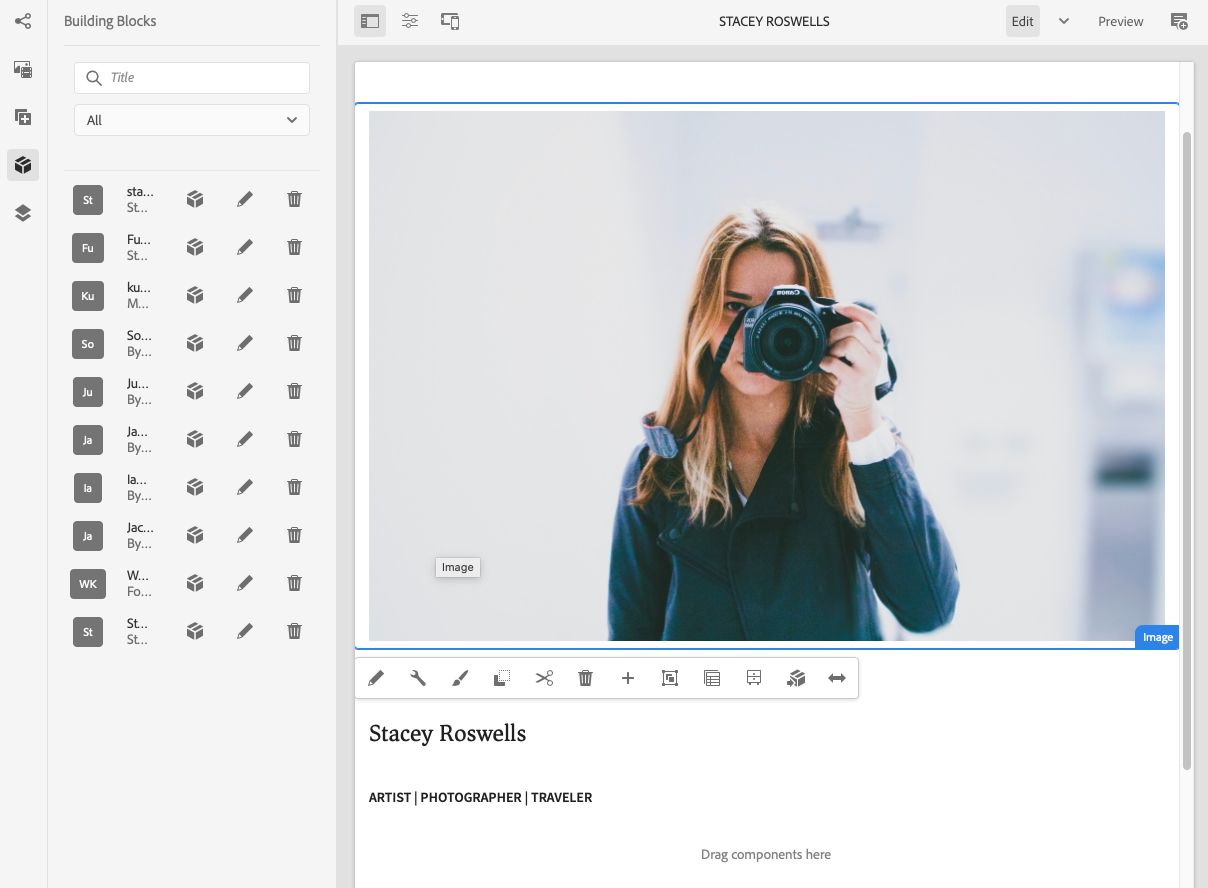The height and width of the screenshot is (888, 1208).
Task: Click the page's vertical scrollbar
Action: pyautogui.click(x=1187, y=450)
